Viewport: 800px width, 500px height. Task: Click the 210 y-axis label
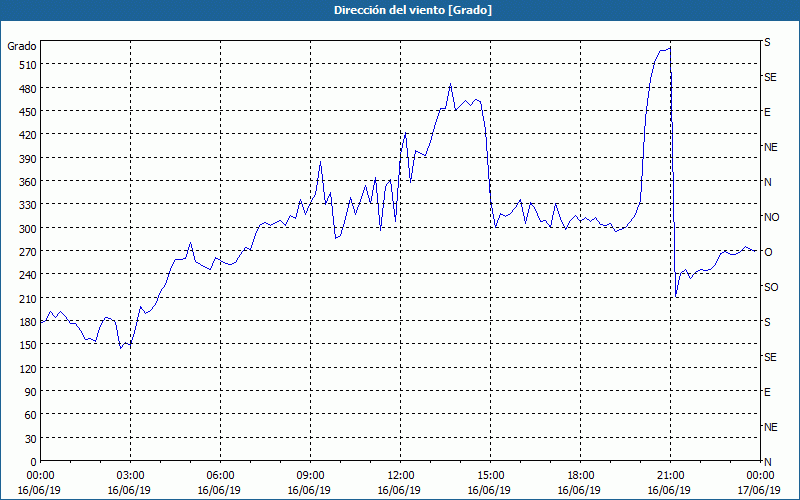(28, 298)
